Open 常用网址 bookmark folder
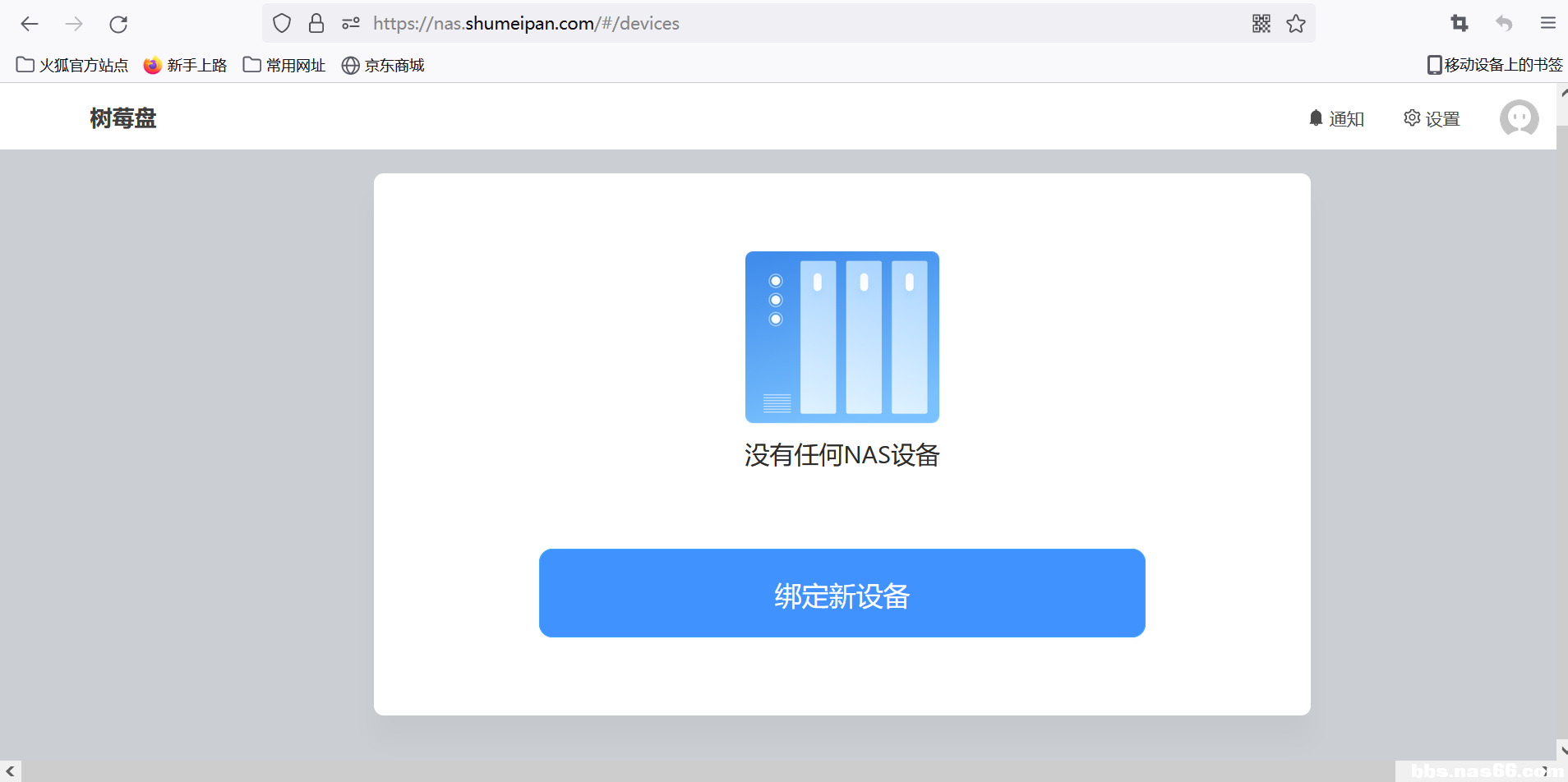This screenshot has width=1568, height=782. (284, 65)
